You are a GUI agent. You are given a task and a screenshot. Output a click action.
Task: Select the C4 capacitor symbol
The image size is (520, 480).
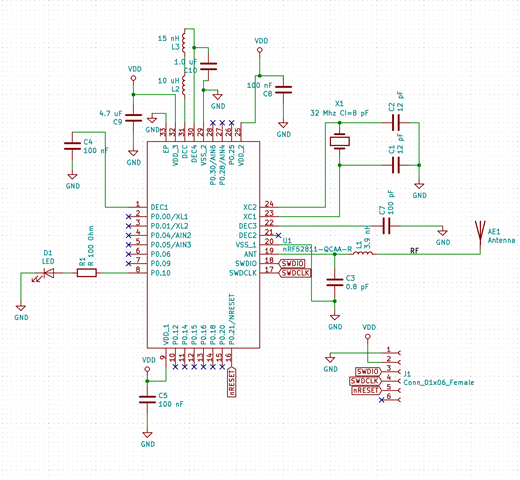tap(72, 146)
